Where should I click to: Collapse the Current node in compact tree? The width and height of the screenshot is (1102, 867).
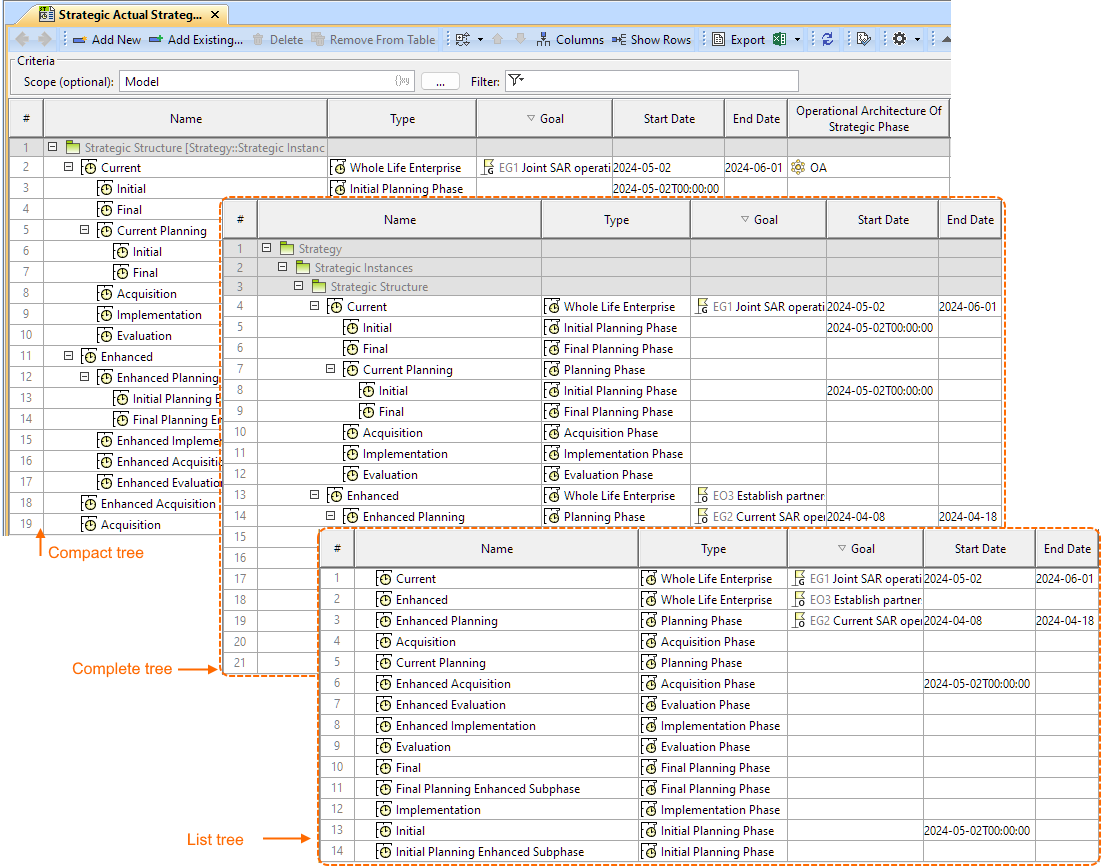click(69, 168)
